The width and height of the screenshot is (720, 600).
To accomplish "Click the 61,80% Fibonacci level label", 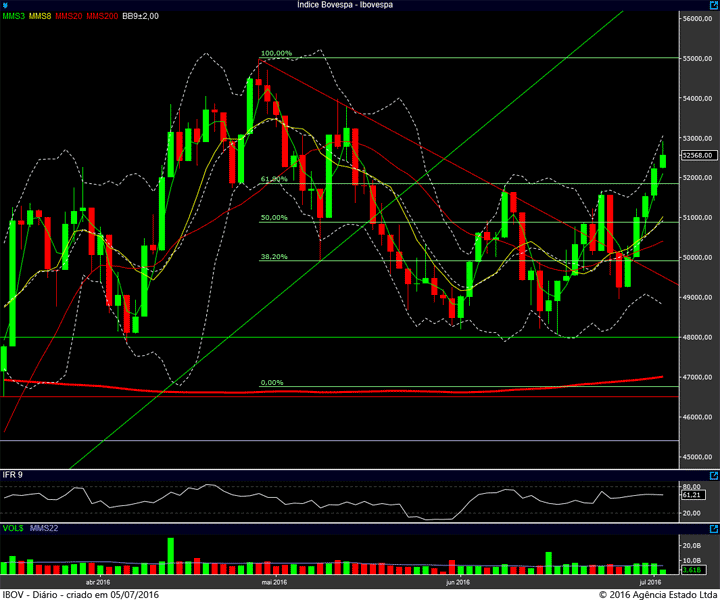I will click(x=274, y=179).
